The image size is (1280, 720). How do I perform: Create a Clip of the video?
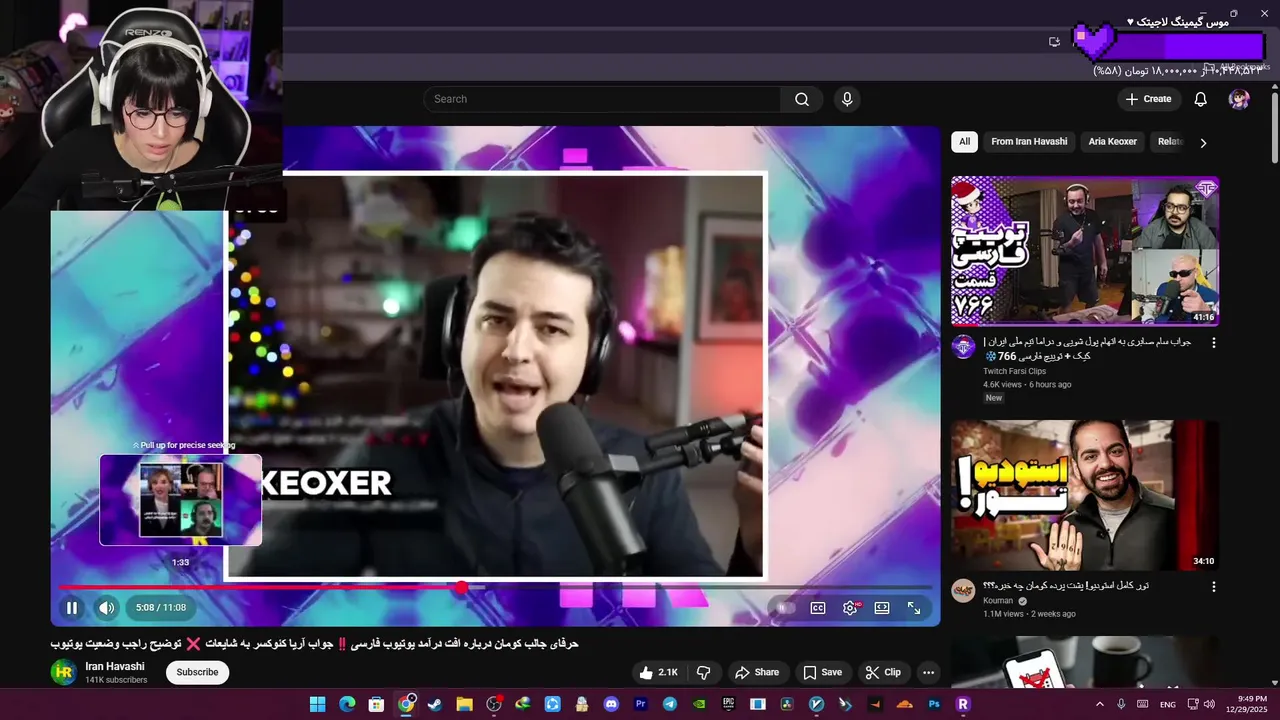tap(883, 672)
